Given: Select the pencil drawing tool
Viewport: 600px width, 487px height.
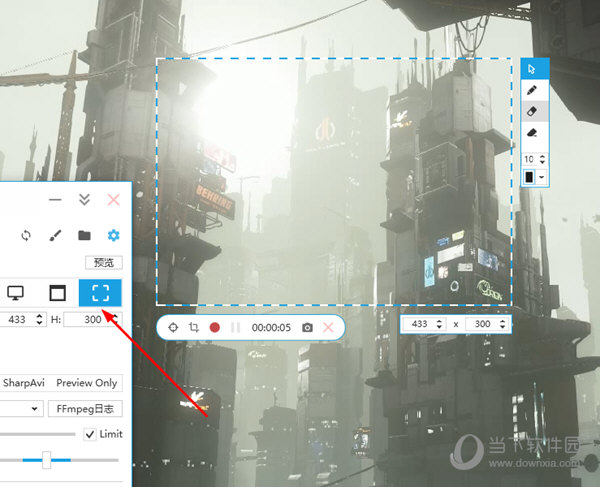Looking at the screenshot, I should pyautogui.click(x=534, y=90).
